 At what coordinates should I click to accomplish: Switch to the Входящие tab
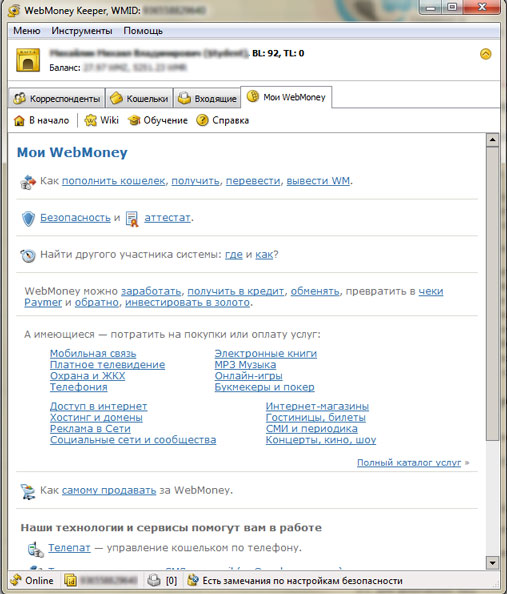click(207, 98)
